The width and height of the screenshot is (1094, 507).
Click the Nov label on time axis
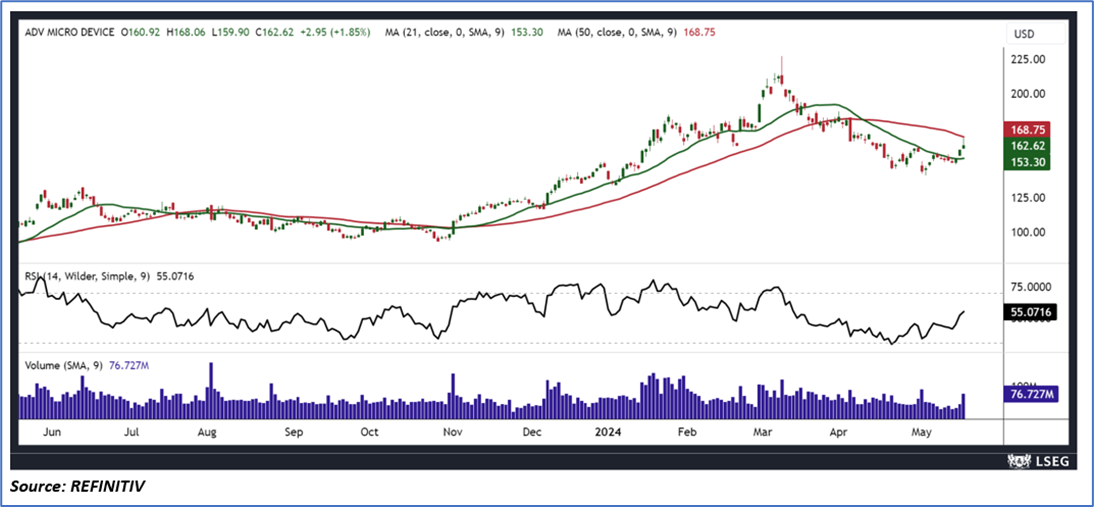click(x=454, y=432)
